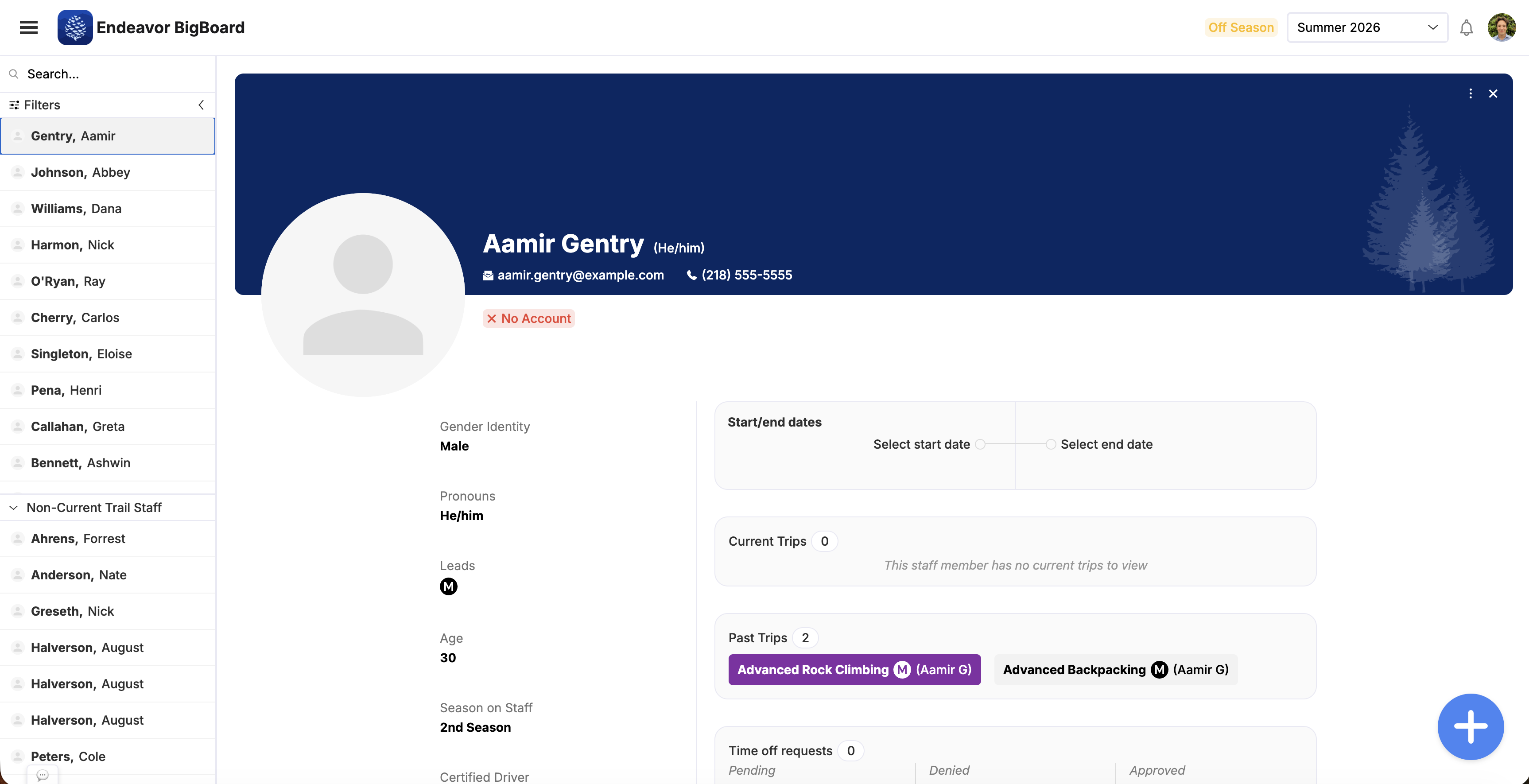
Task: Click the No Account status badge
Action: (528, 319)
